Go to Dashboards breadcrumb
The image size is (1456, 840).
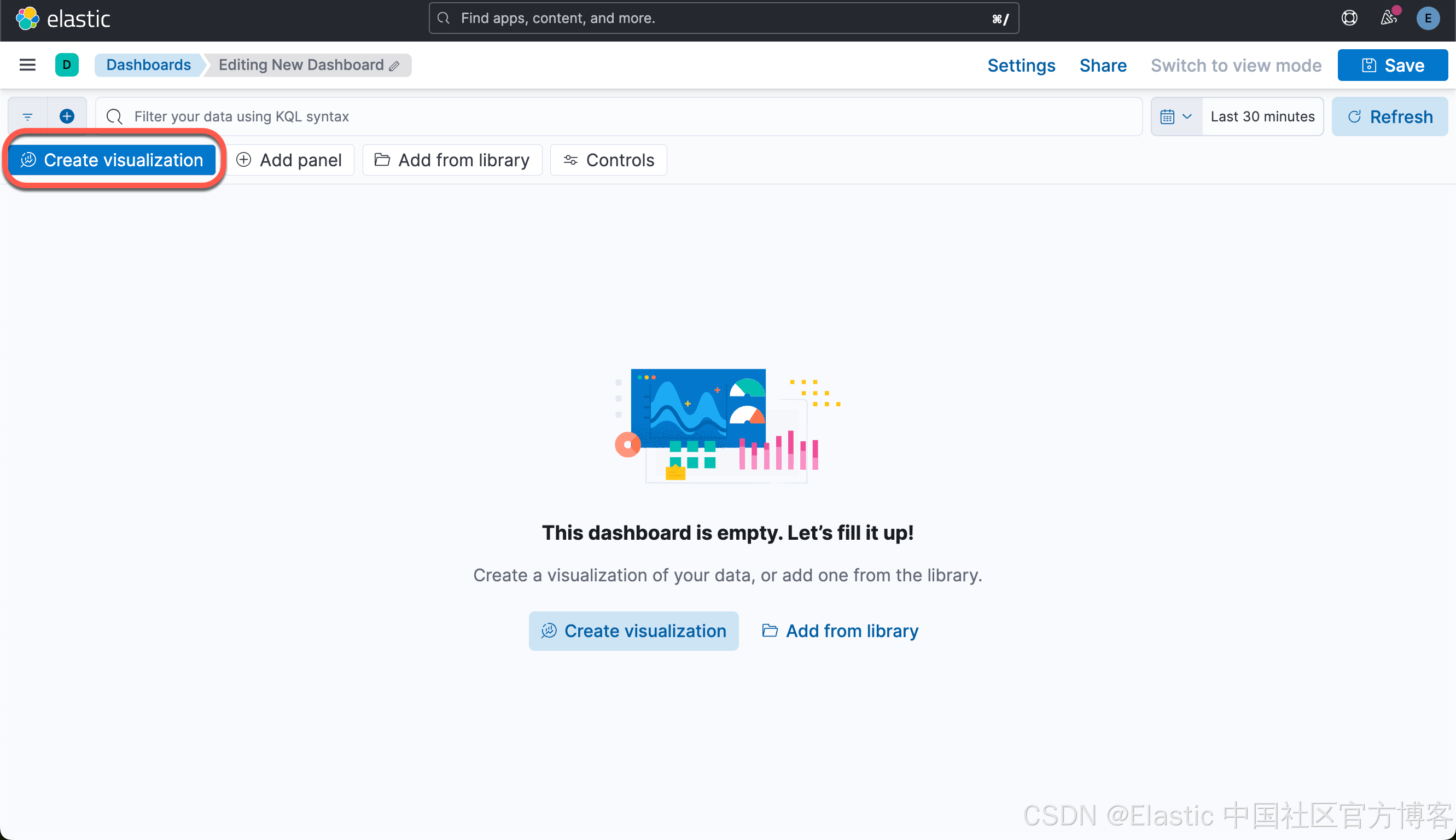(x=148, y=65)
